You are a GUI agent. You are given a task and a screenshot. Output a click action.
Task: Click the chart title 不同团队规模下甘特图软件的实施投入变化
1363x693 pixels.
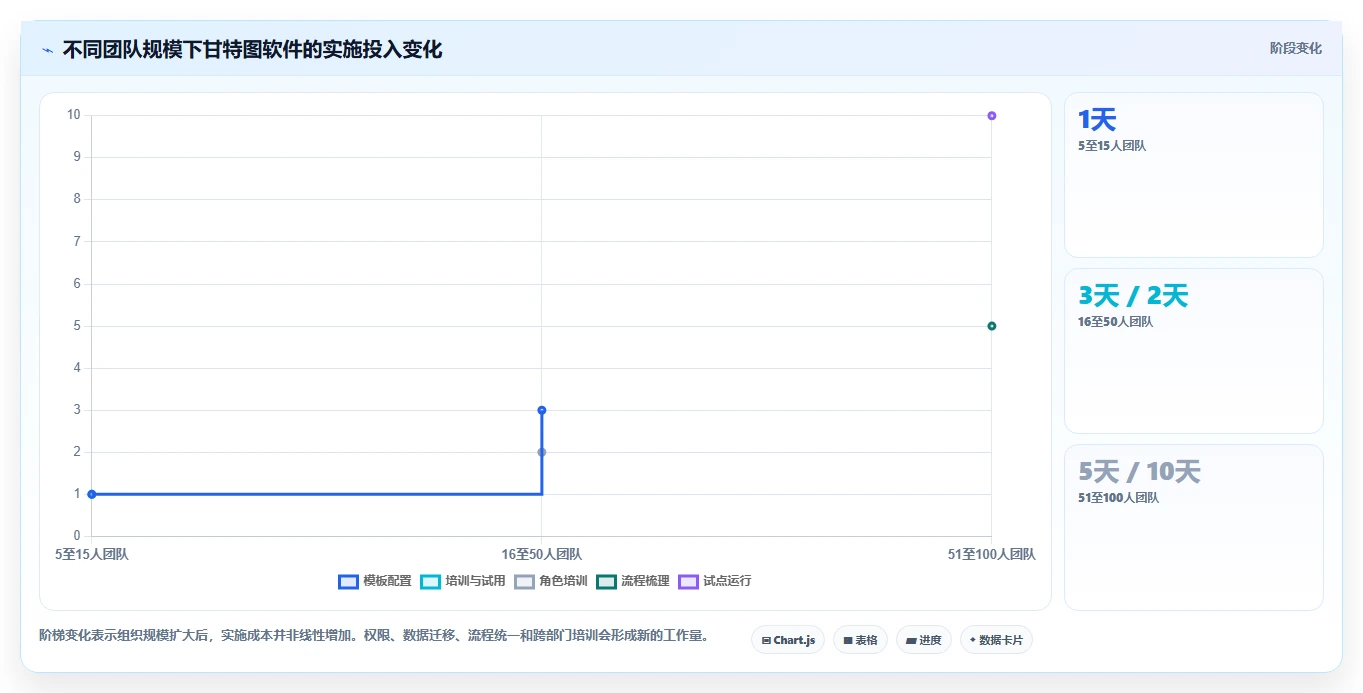click(252, 49)
